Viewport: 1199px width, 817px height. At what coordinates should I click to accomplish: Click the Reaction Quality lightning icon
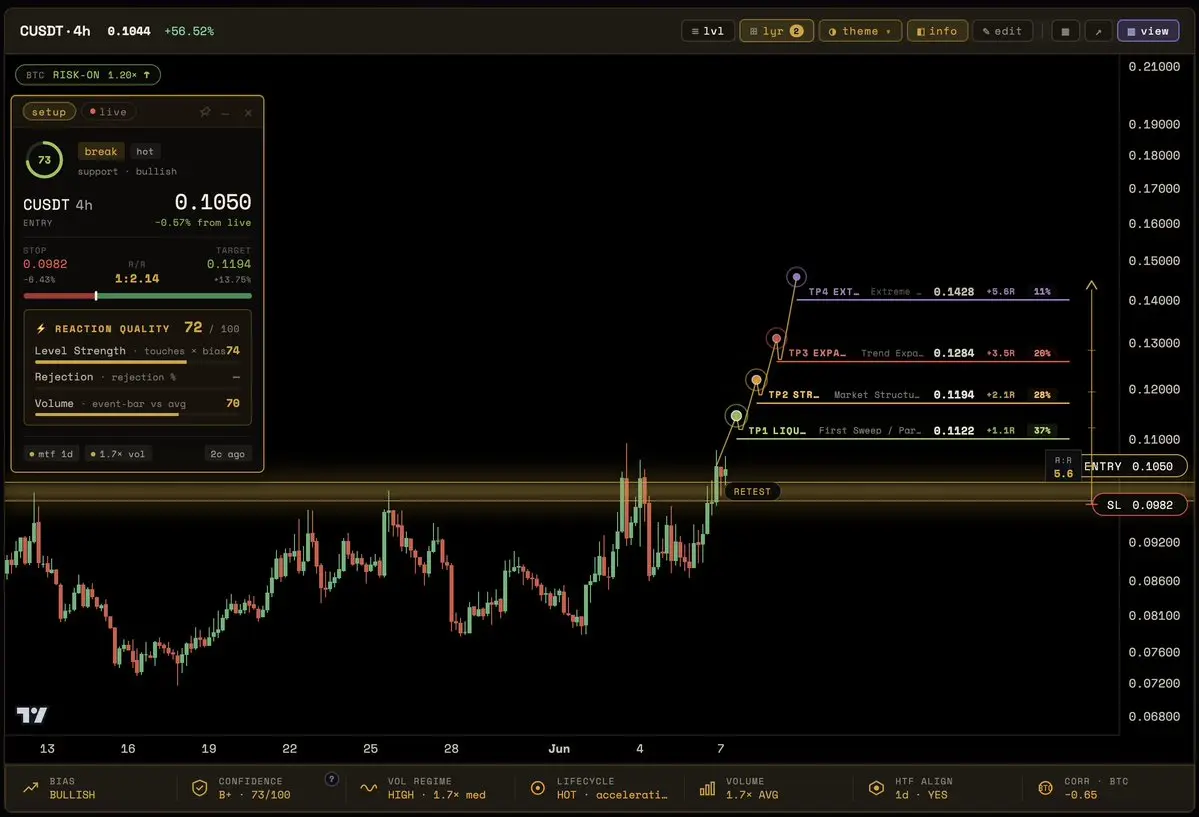pyautogui.click(x=41, y=328)
